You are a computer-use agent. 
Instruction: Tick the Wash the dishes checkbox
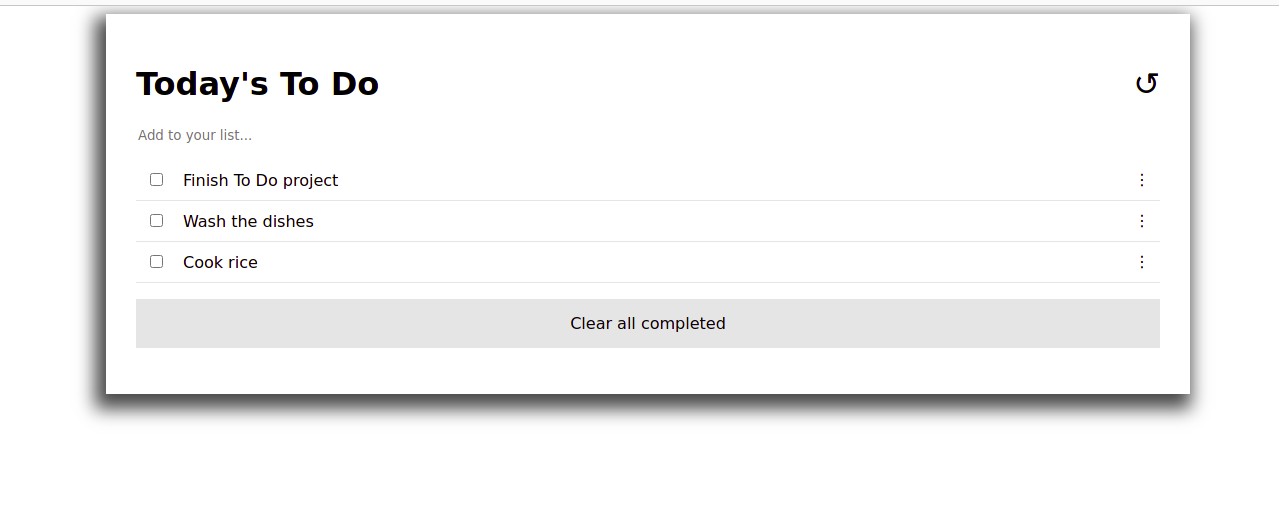(x=156, y=221)
